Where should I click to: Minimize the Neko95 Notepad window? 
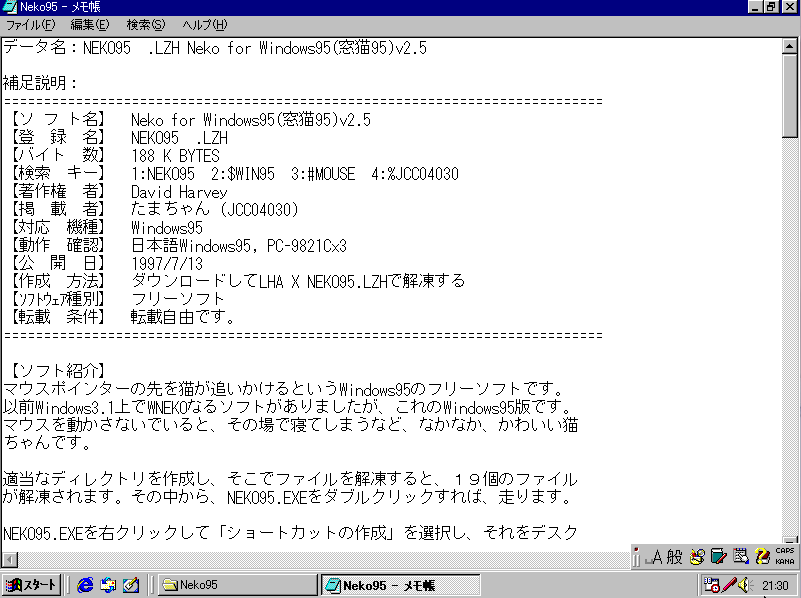[x=755, y=7]
